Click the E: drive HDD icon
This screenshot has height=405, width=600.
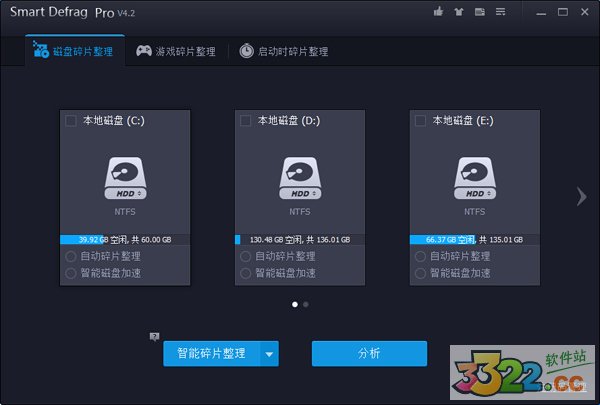point(475,178)
